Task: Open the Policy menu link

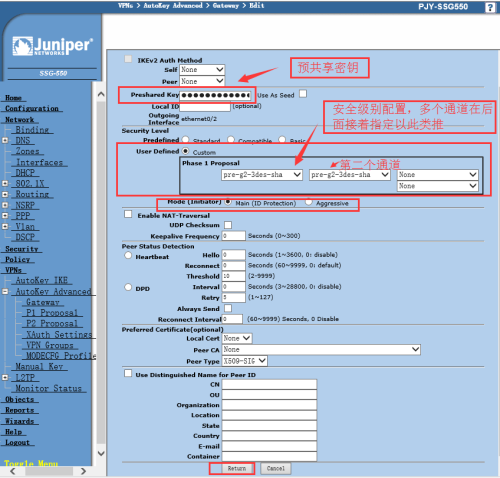Action: pyautogui.click(x=17, y=259)
